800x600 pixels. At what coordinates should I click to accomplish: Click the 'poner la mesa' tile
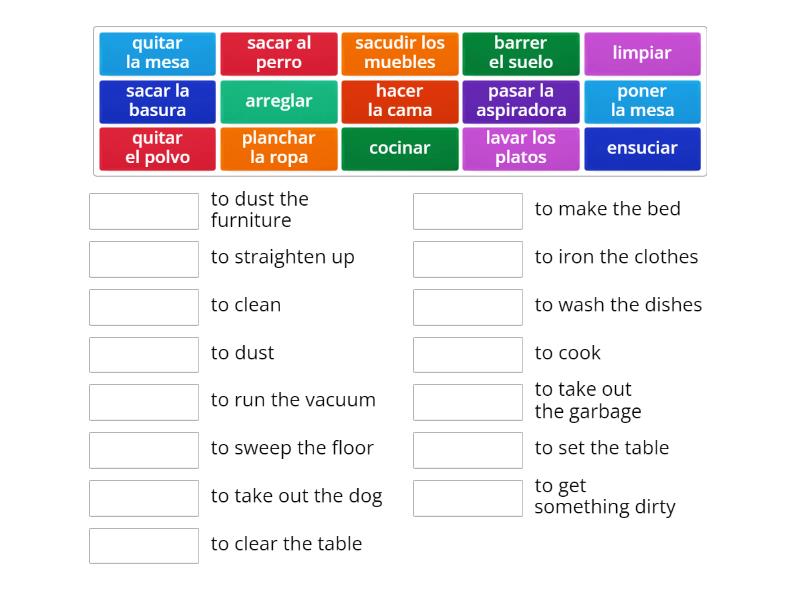pos(642,101)
